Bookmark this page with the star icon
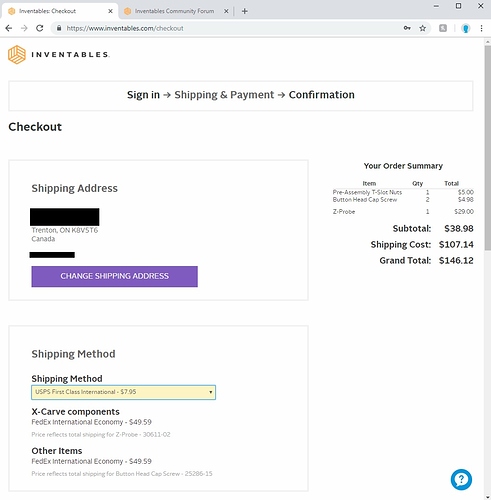The width and height of the screenshot is (491, 500). pyautogui.click(x=422, y=28)
